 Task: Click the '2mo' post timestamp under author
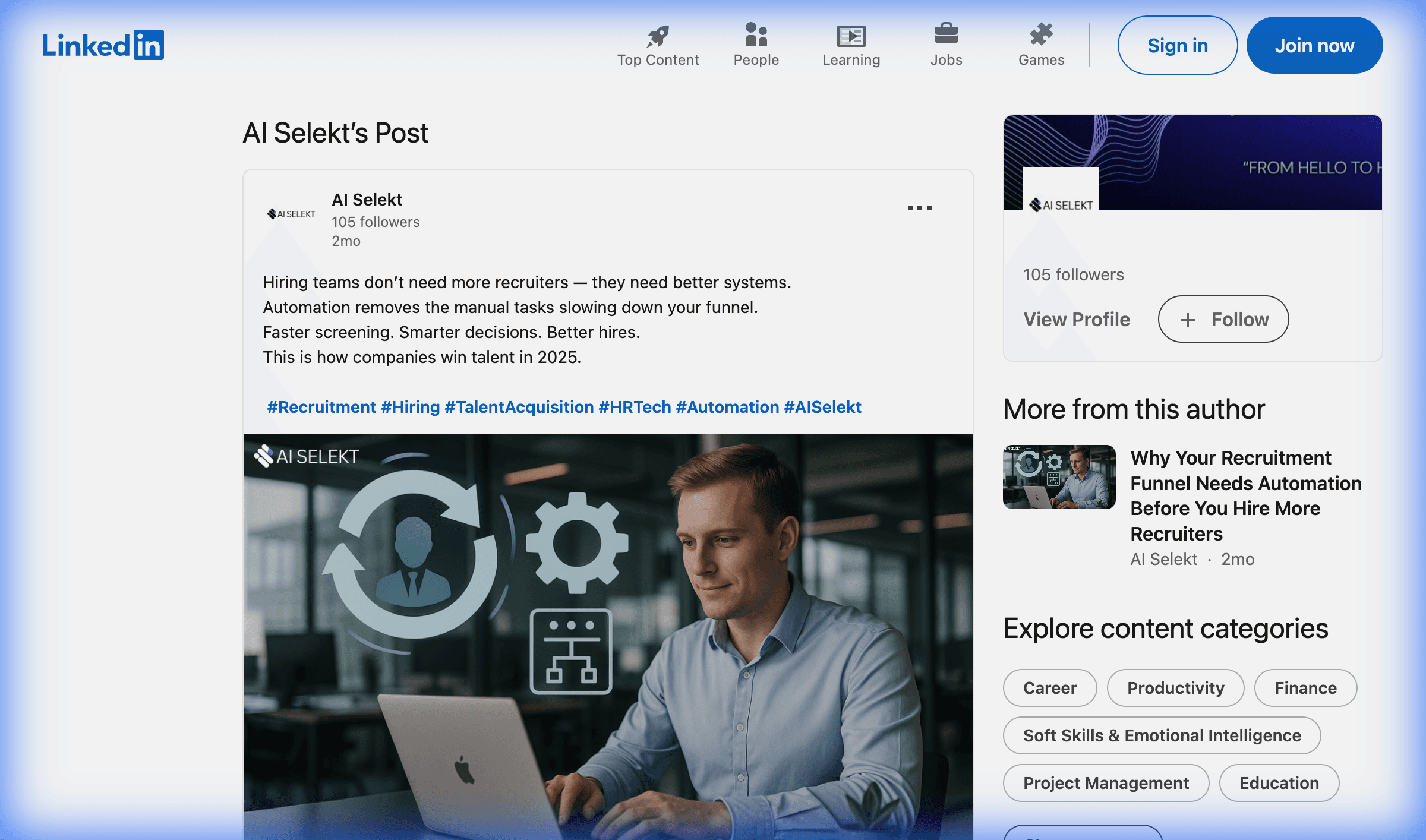[x=346, y=241]
